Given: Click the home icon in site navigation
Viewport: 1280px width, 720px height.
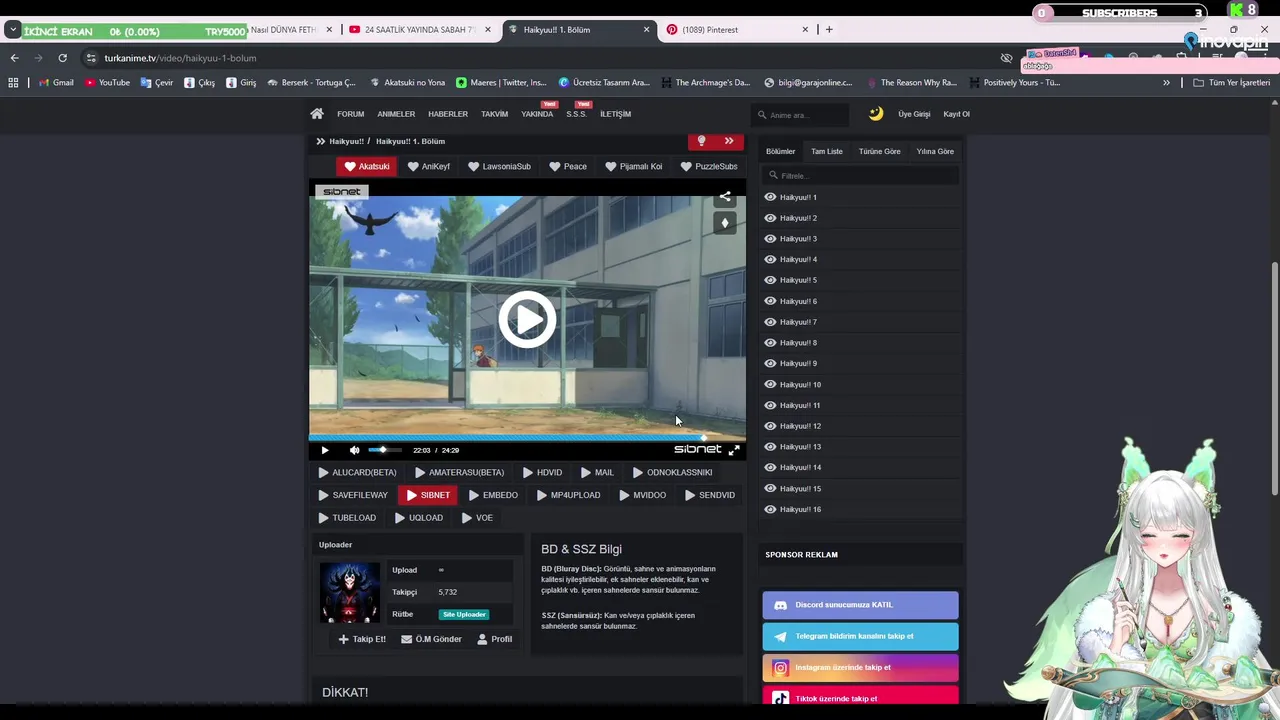Looking at the screenshot, I should (317, 114).
